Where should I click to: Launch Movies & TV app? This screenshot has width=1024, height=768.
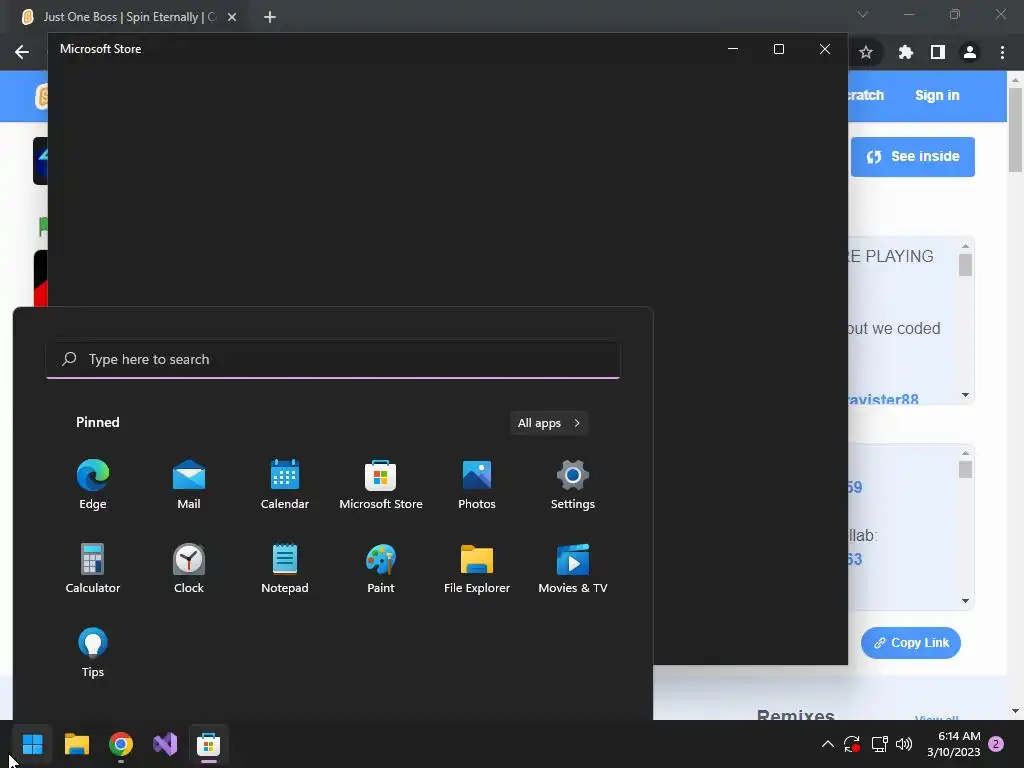pos(573,568)
